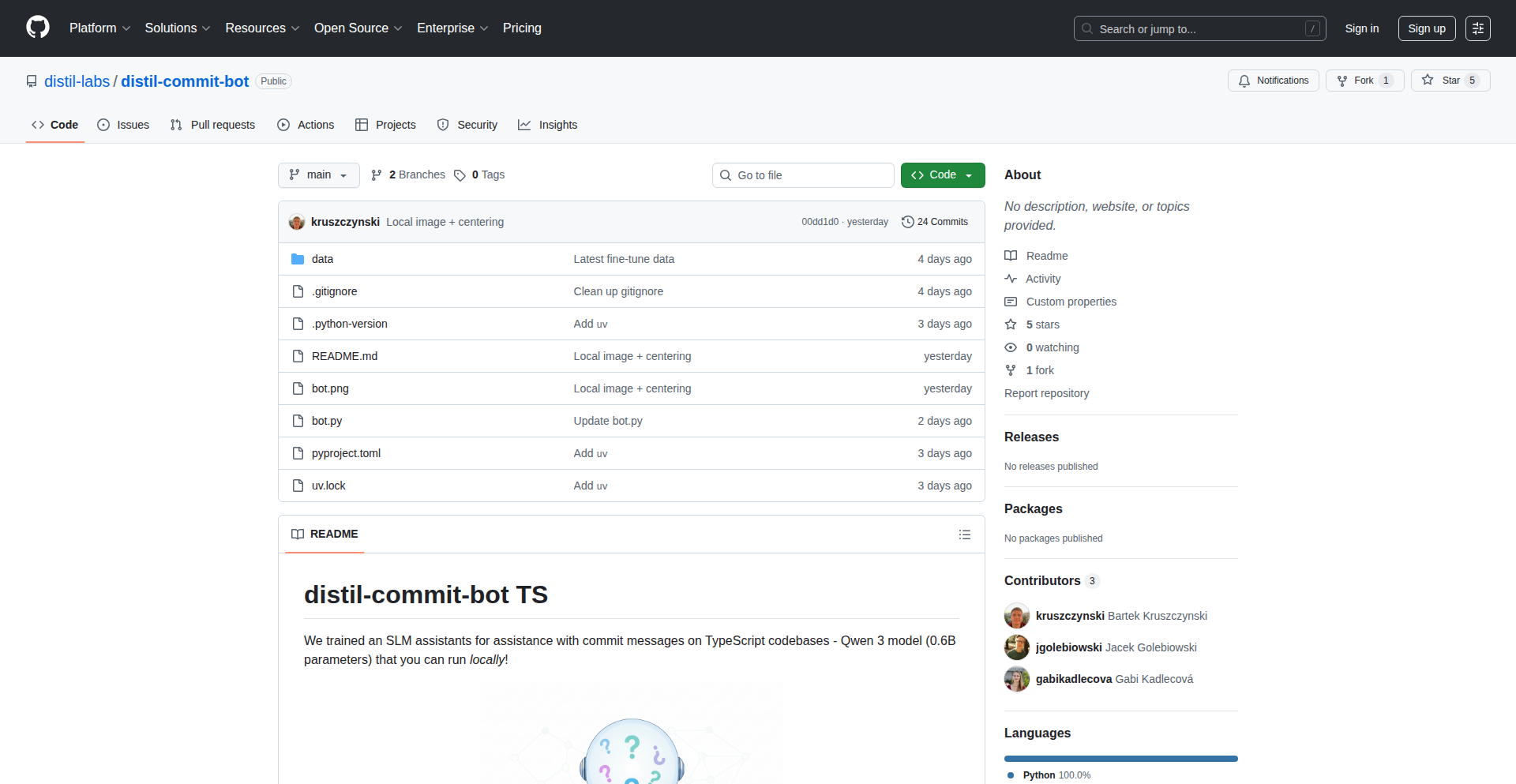Switch to the Pull requests tab

[x=212, y=125]
